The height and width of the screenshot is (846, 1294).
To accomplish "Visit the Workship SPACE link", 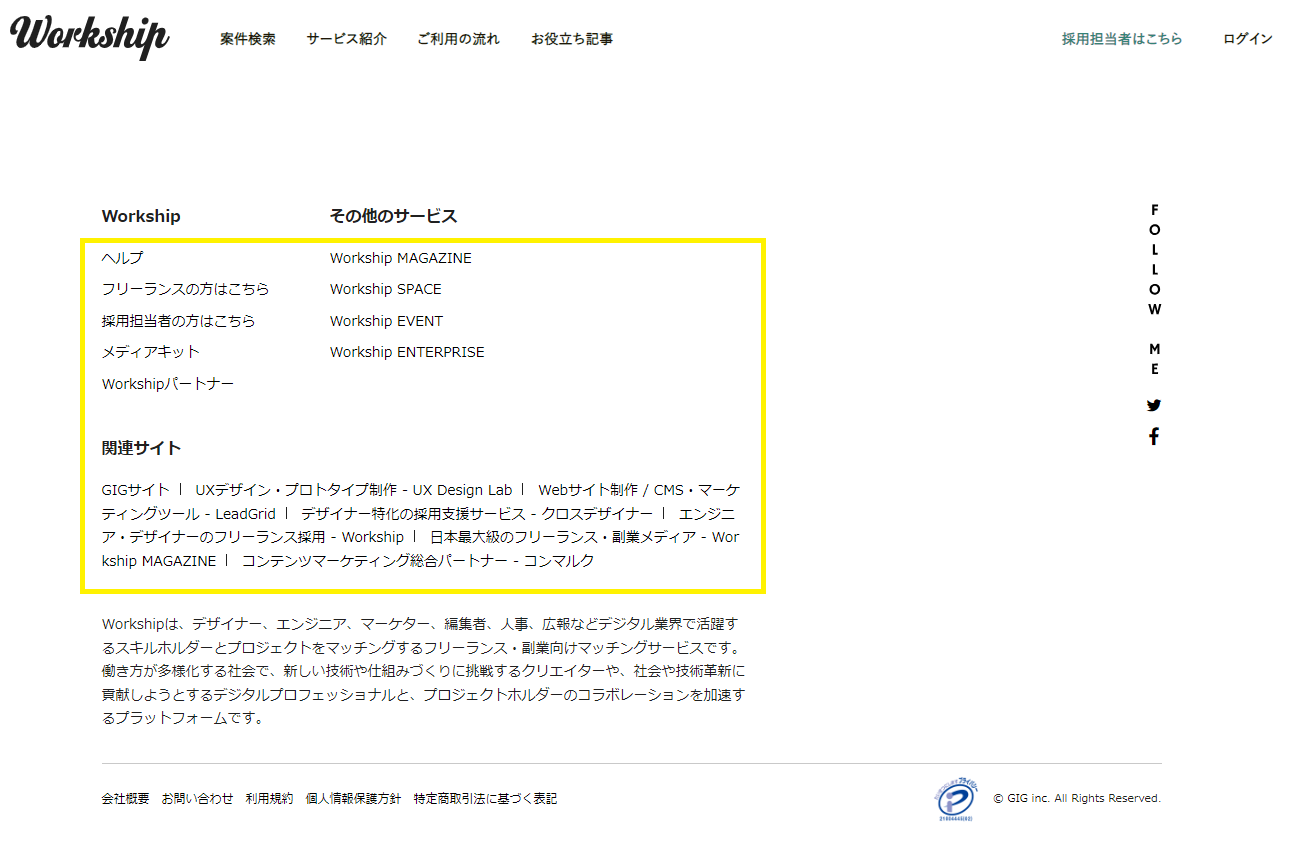I will pyautogui.click(x=386, y=289).
